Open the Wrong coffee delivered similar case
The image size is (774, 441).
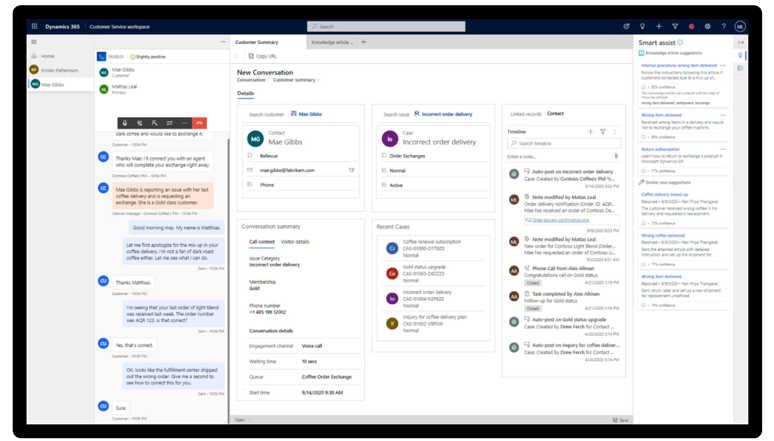click(x=662, y=236)
